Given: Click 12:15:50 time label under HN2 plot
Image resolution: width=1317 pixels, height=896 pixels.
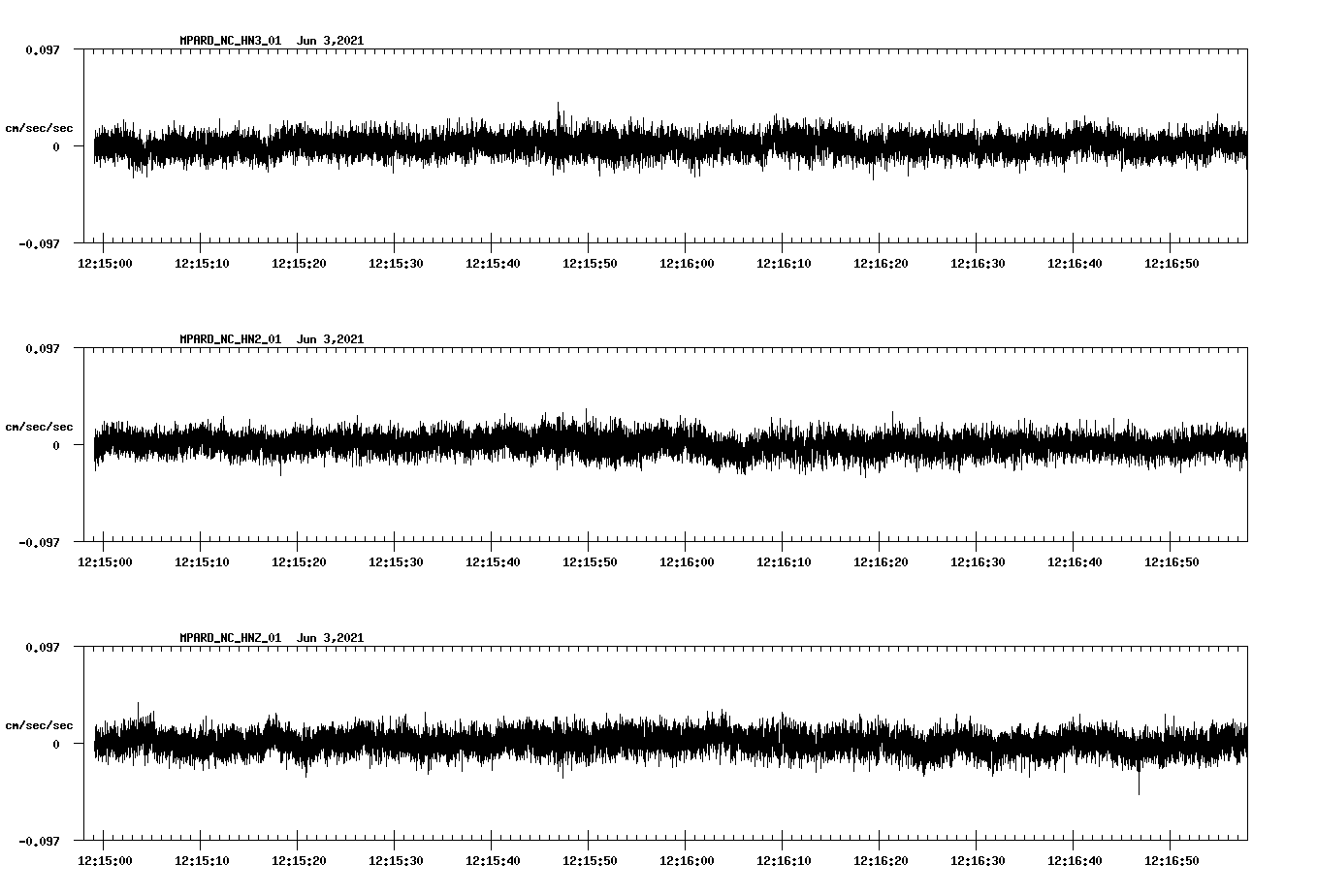Looking at the screenshot, I should pos(590,562).
